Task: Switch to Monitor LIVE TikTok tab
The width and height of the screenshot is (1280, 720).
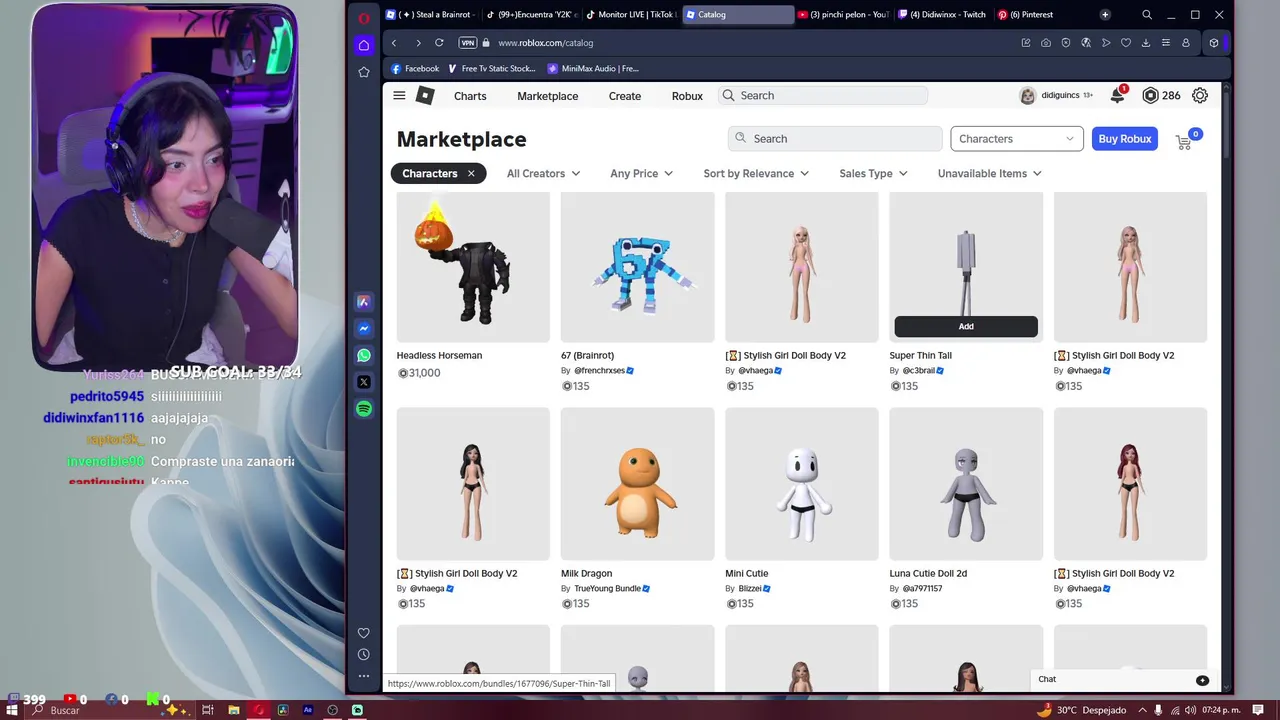Action: [x=630, y=15]
